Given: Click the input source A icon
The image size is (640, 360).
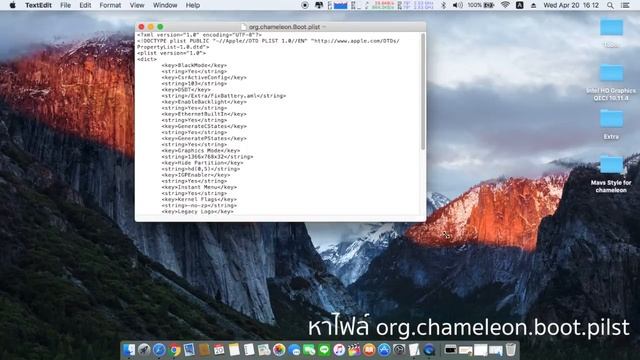Looking at the screenshot, I should 520,5.
